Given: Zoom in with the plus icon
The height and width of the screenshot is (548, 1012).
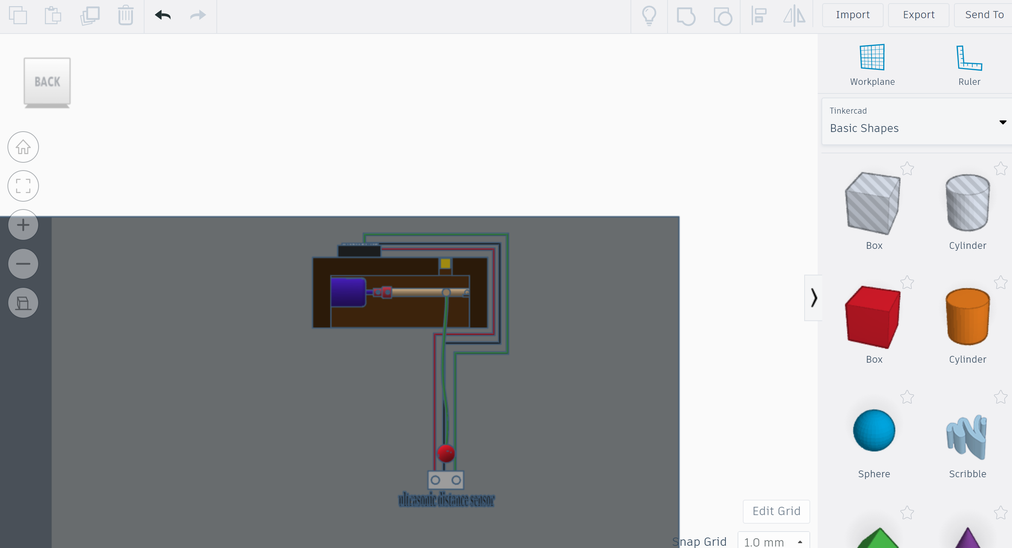Looking at the screenshot, I should coord(23,225).
